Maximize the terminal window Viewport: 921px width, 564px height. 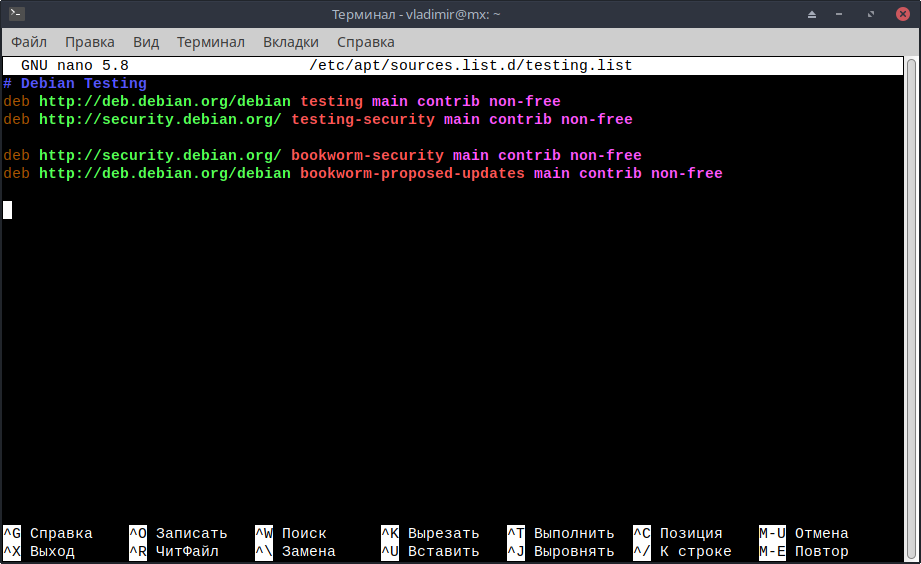pyautogui.click(x=870, y=15)
